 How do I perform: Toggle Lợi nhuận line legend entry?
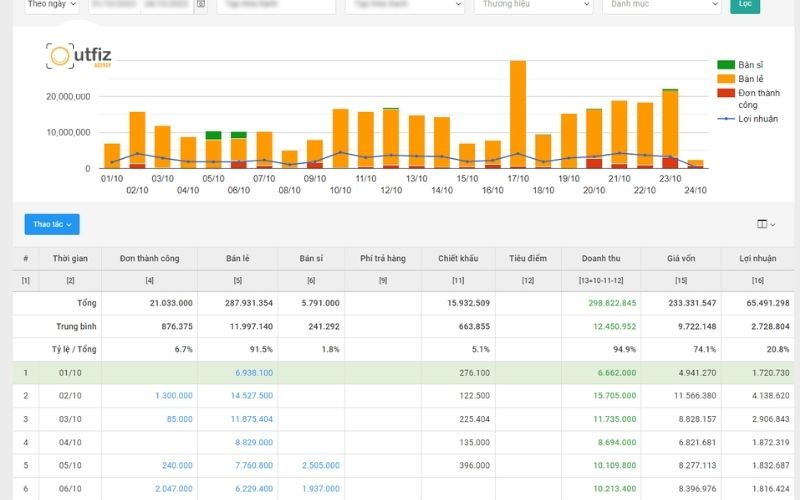coord(748,119)
